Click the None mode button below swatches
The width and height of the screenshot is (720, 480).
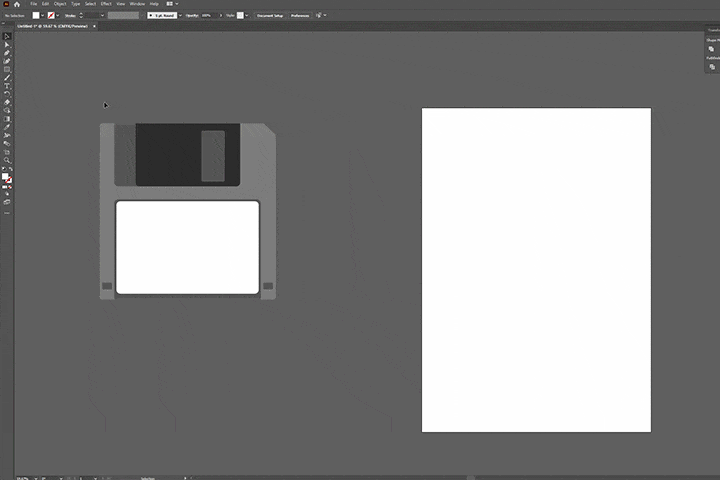click(x=10, y=187)
